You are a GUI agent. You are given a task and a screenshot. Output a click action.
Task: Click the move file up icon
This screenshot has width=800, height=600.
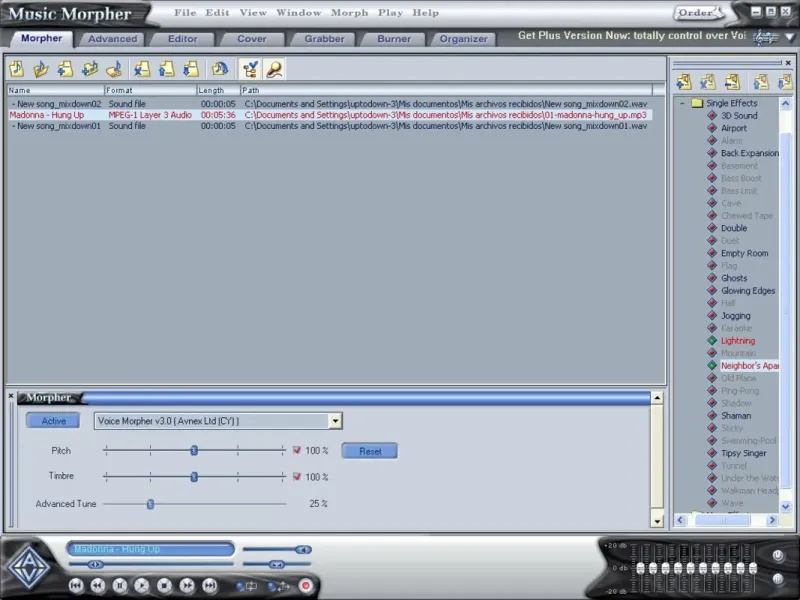(x=166, y=69)
